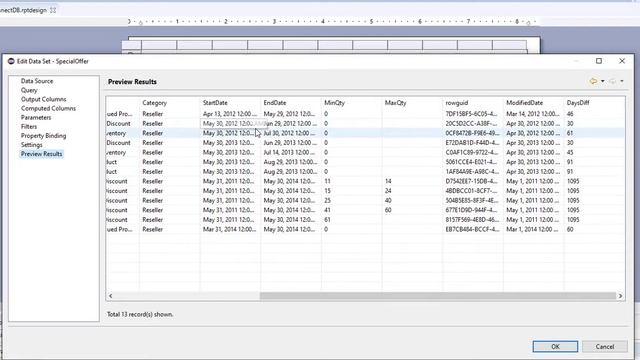Viewport: 640px width, 360px height.
Task: Click the back navigation arrow icon
Action: pyautogui.click(x=593, y=81)
